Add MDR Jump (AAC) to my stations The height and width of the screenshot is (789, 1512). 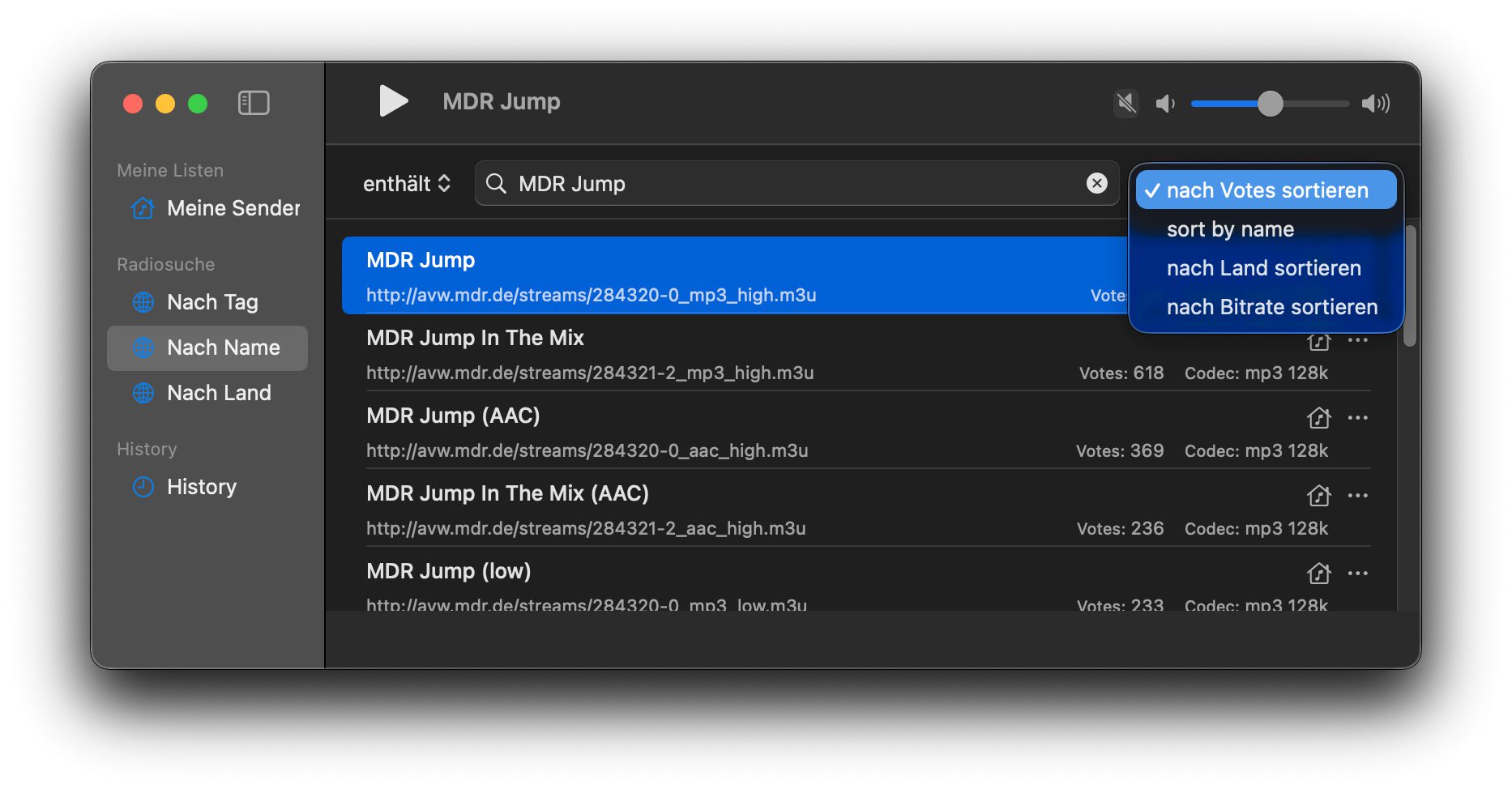[1318, 418]
